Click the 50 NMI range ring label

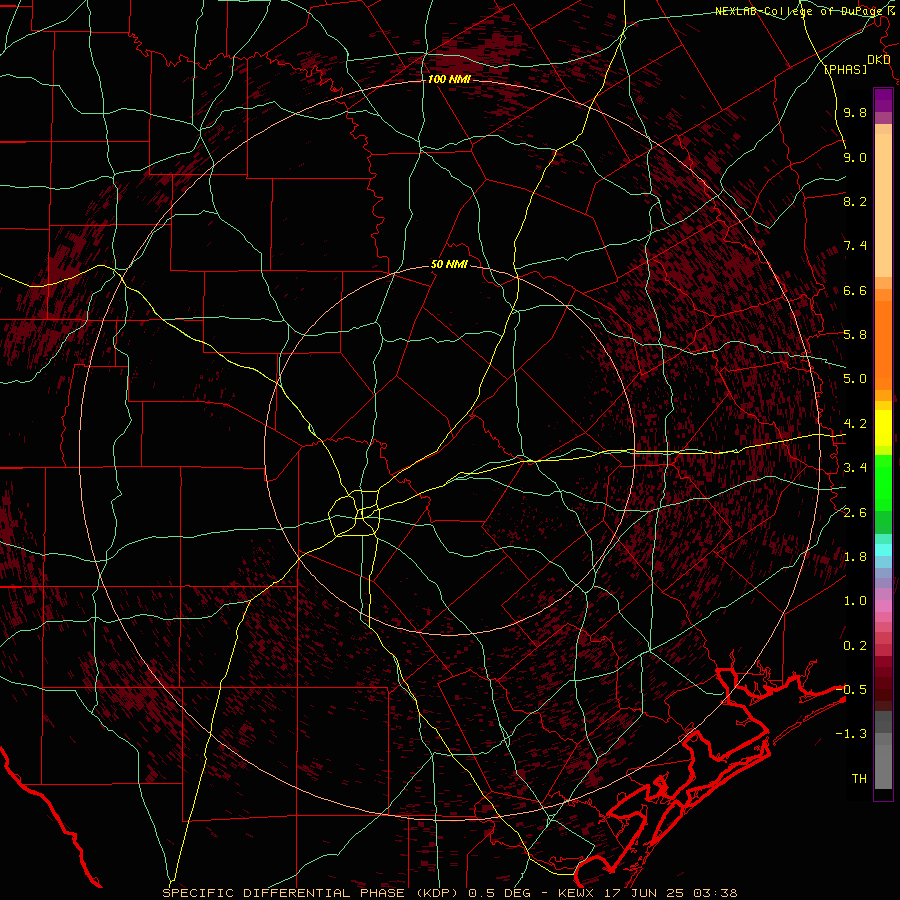pyautogui.click(x=449, y=265)
